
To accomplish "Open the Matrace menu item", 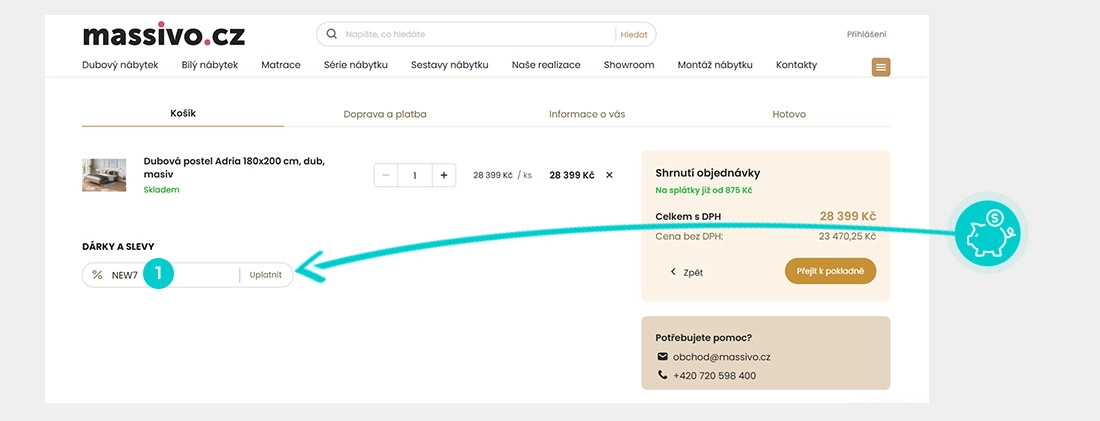I will [x=281, y=65].
